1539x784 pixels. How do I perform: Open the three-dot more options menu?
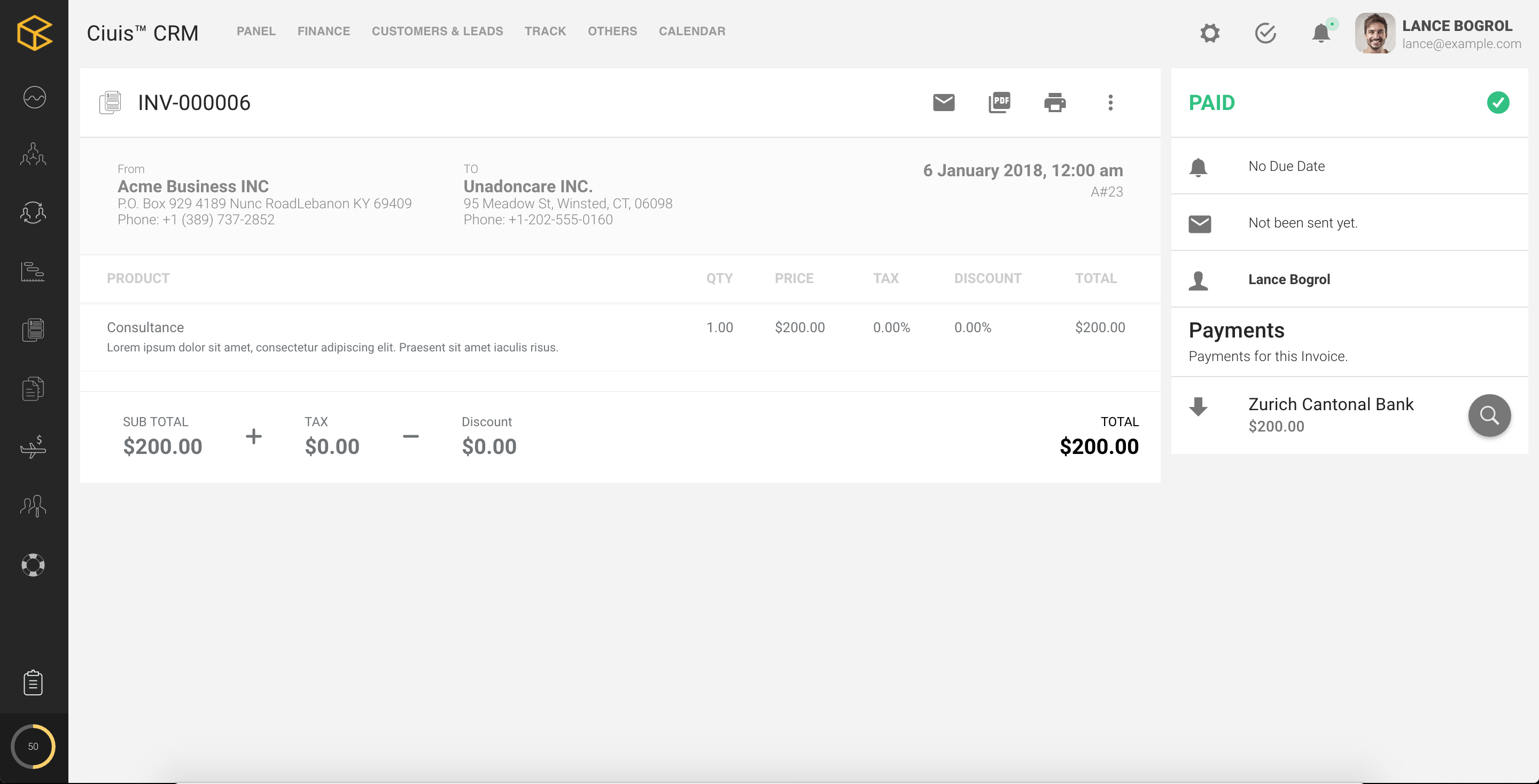(1110, 103)
